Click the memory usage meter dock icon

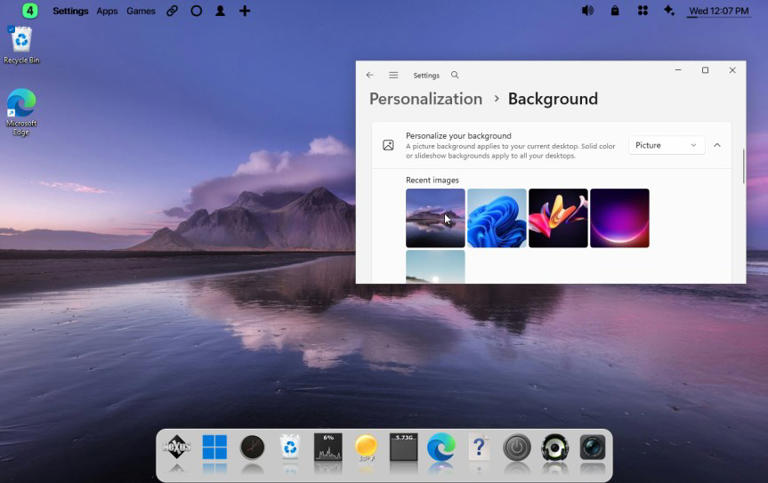point(404,447)
